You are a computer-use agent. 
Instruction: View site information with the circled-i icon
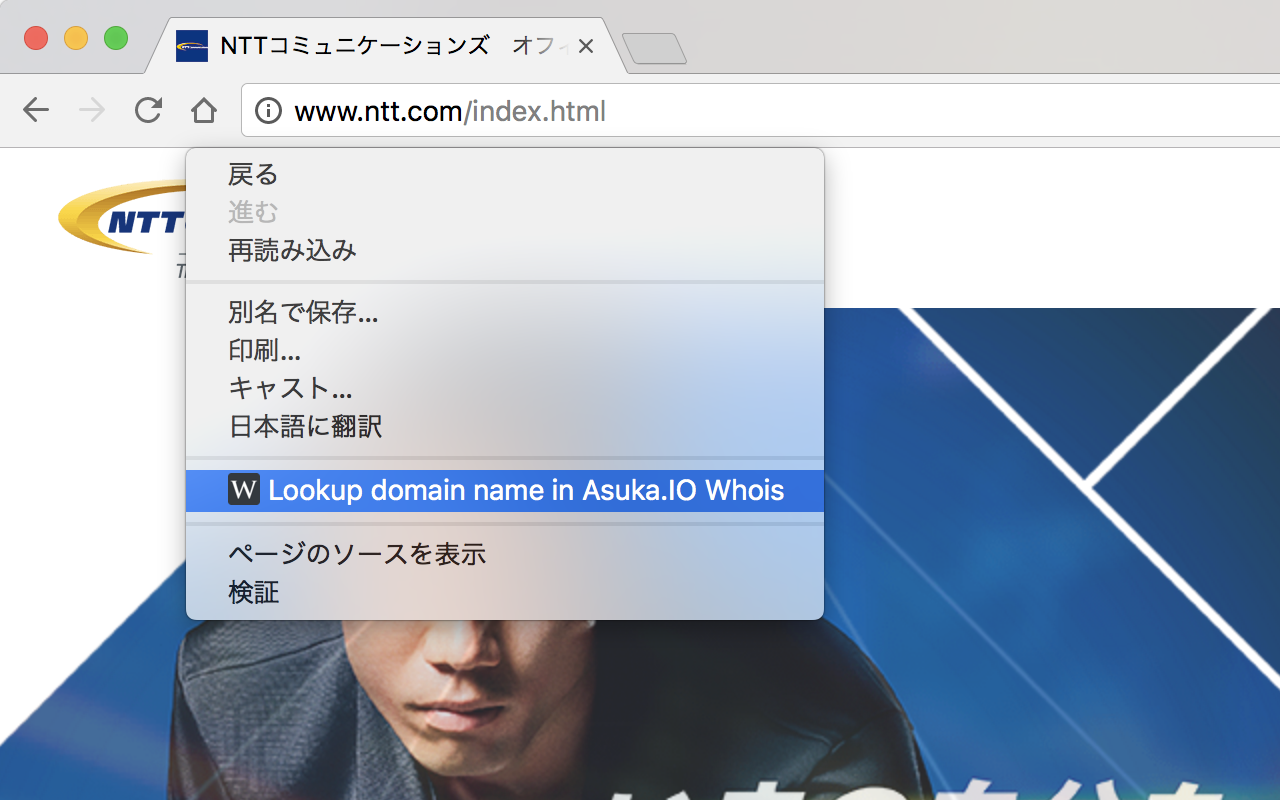click(268, 111)
